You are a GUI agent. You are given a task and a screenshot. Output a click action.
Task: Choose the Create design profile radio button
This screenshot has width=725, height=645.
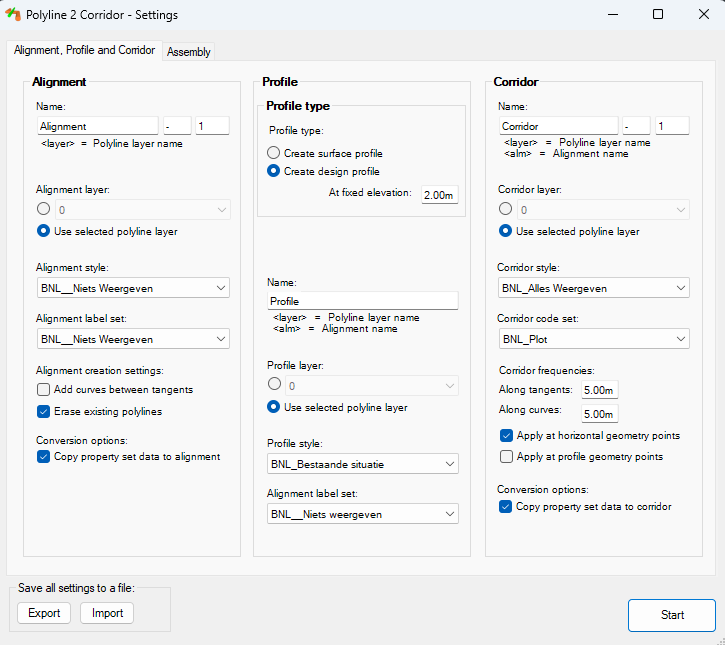pyautogui.click(x=274, y=171)
